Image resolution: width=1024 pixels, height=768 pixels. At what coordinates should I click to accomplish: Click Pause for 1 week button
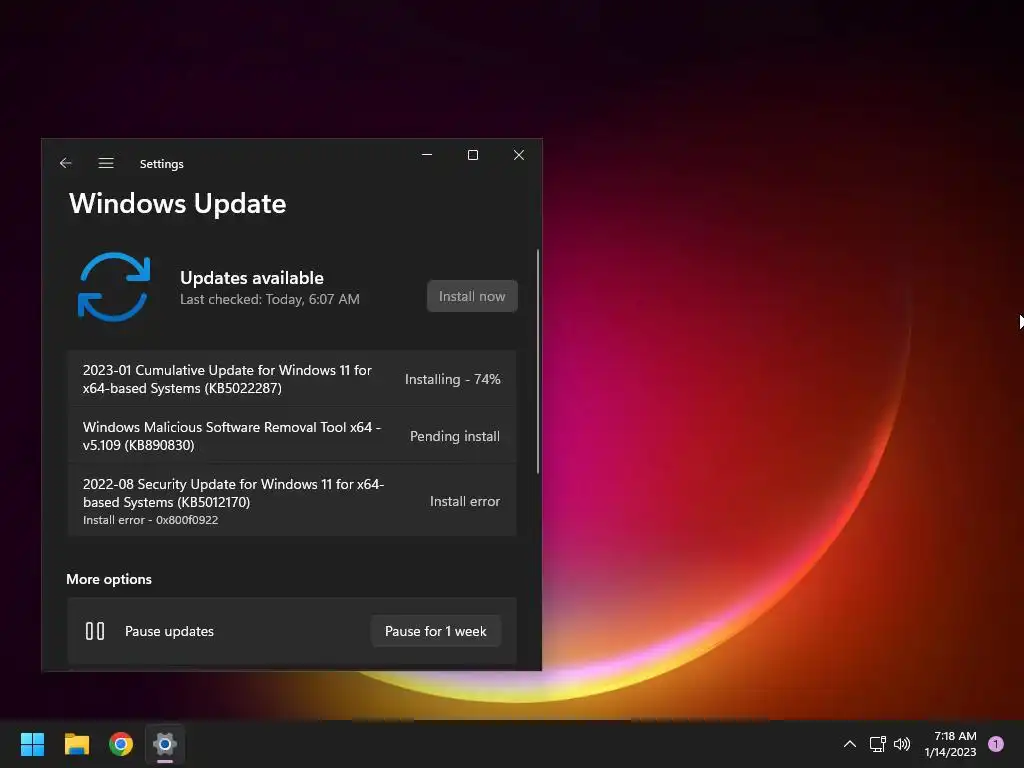(x=436, y=631)
